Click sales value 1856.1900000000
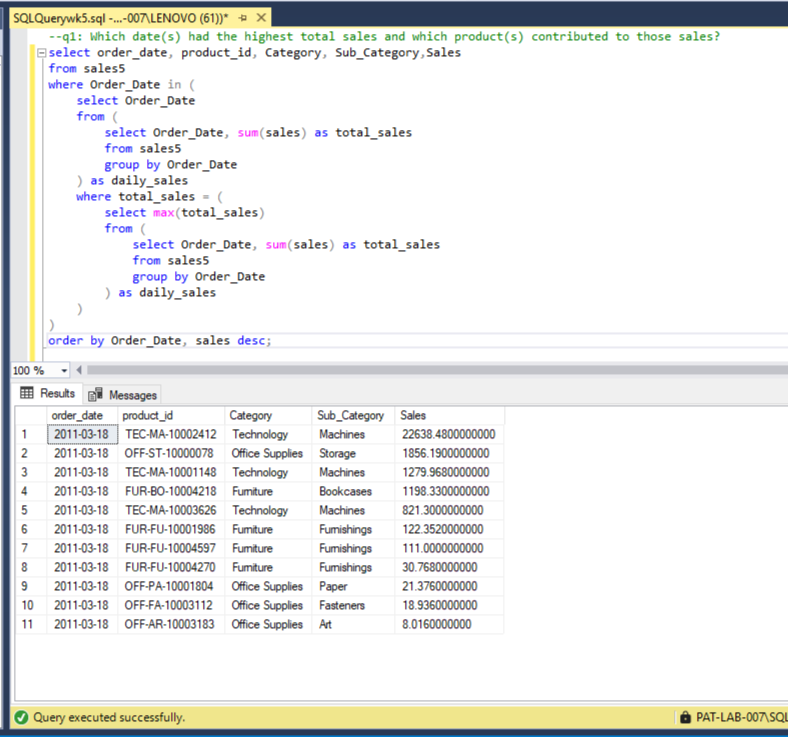 click(x=449, y=453)
